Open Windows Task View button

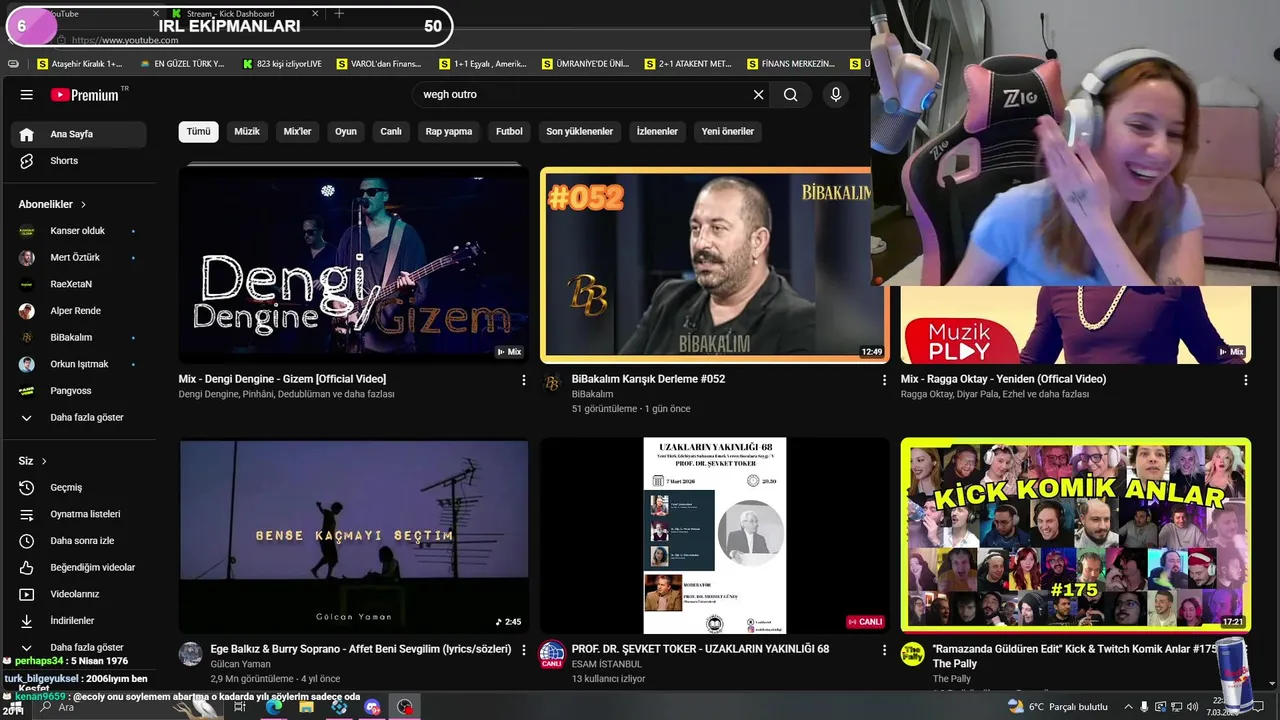(240, 707)
